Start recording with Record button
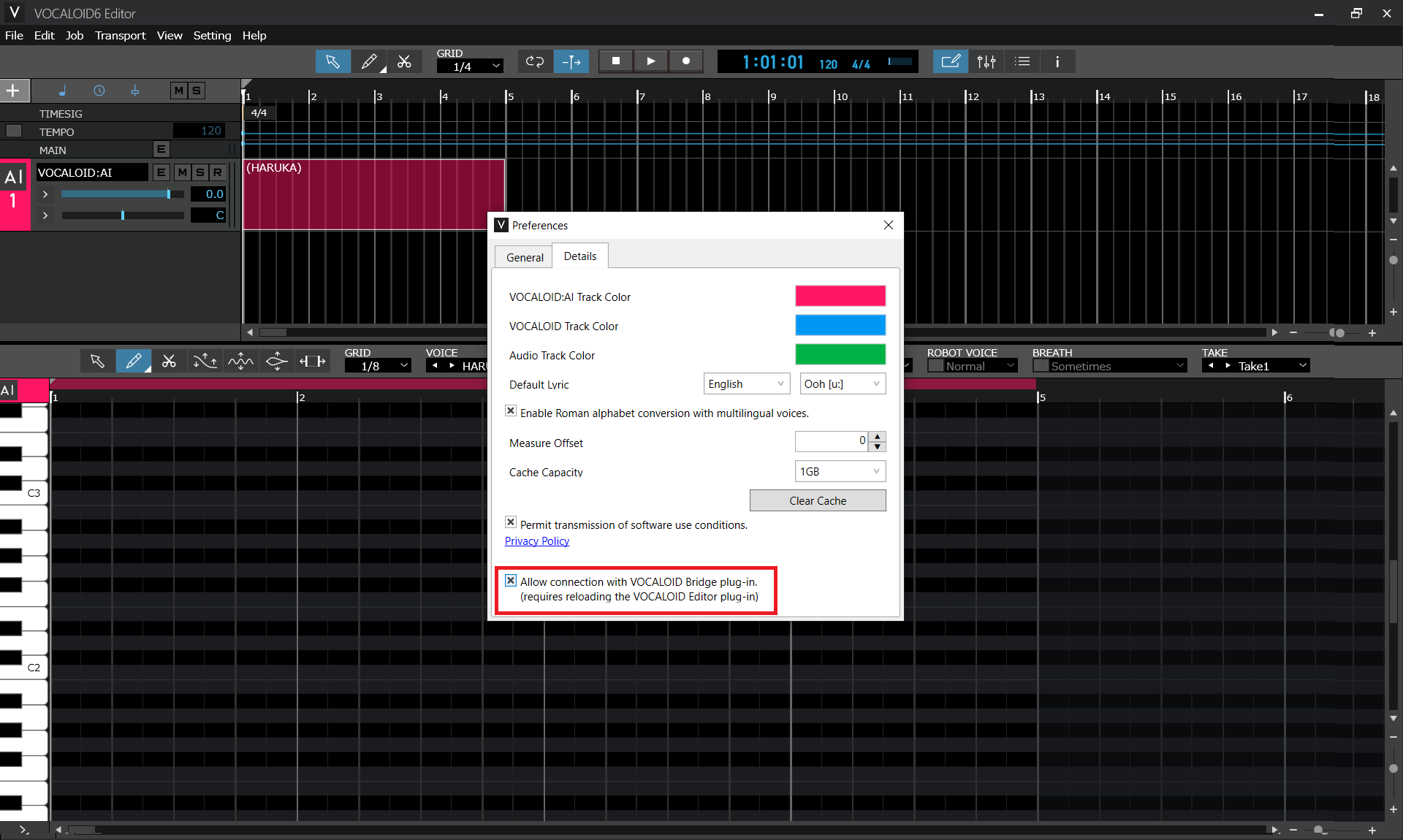 tap(685, 61)
